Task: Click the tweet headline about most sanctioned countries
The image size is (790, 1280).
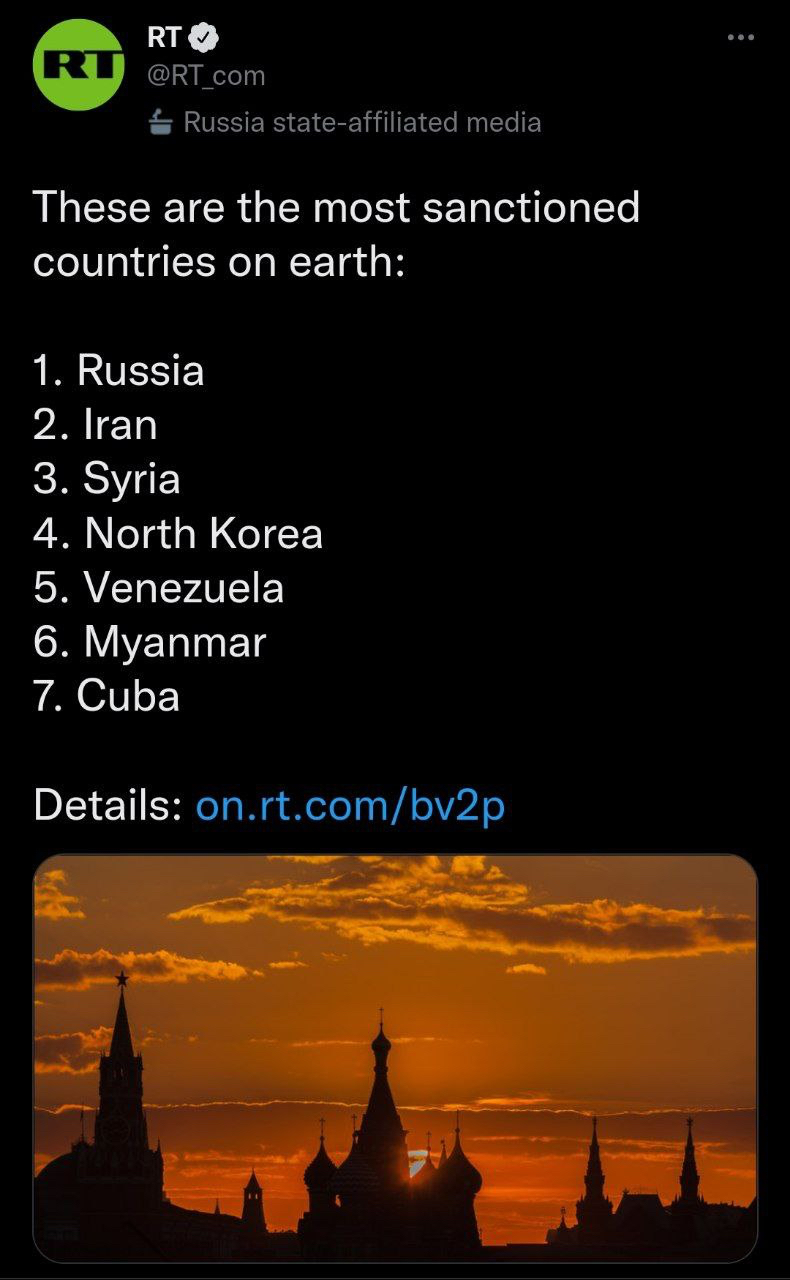Action: pos(336,234)
